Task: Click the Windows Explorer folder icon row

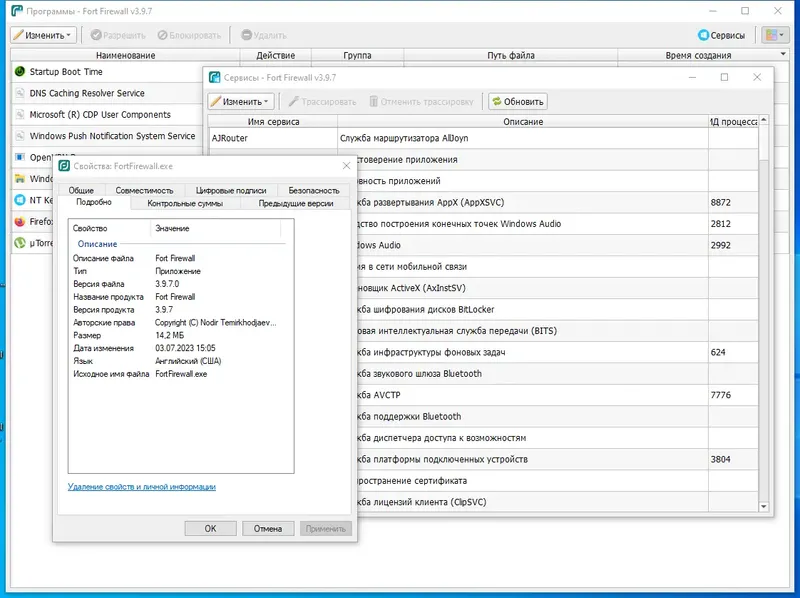Action: pyautogui.click(x=32, y=179)
